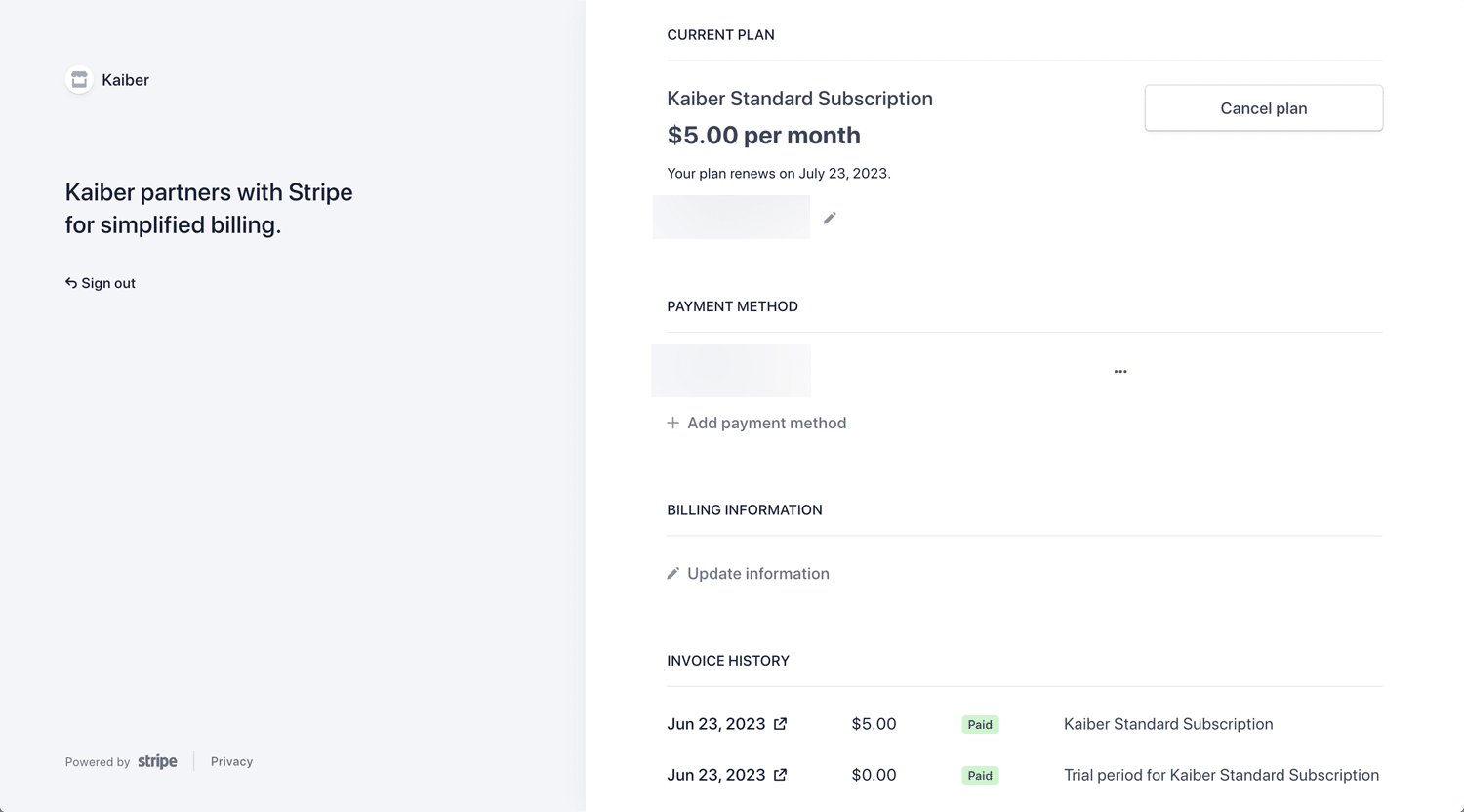Update billing information
1464x812 pixels.
pyautogui.click(x=749, y=574)
